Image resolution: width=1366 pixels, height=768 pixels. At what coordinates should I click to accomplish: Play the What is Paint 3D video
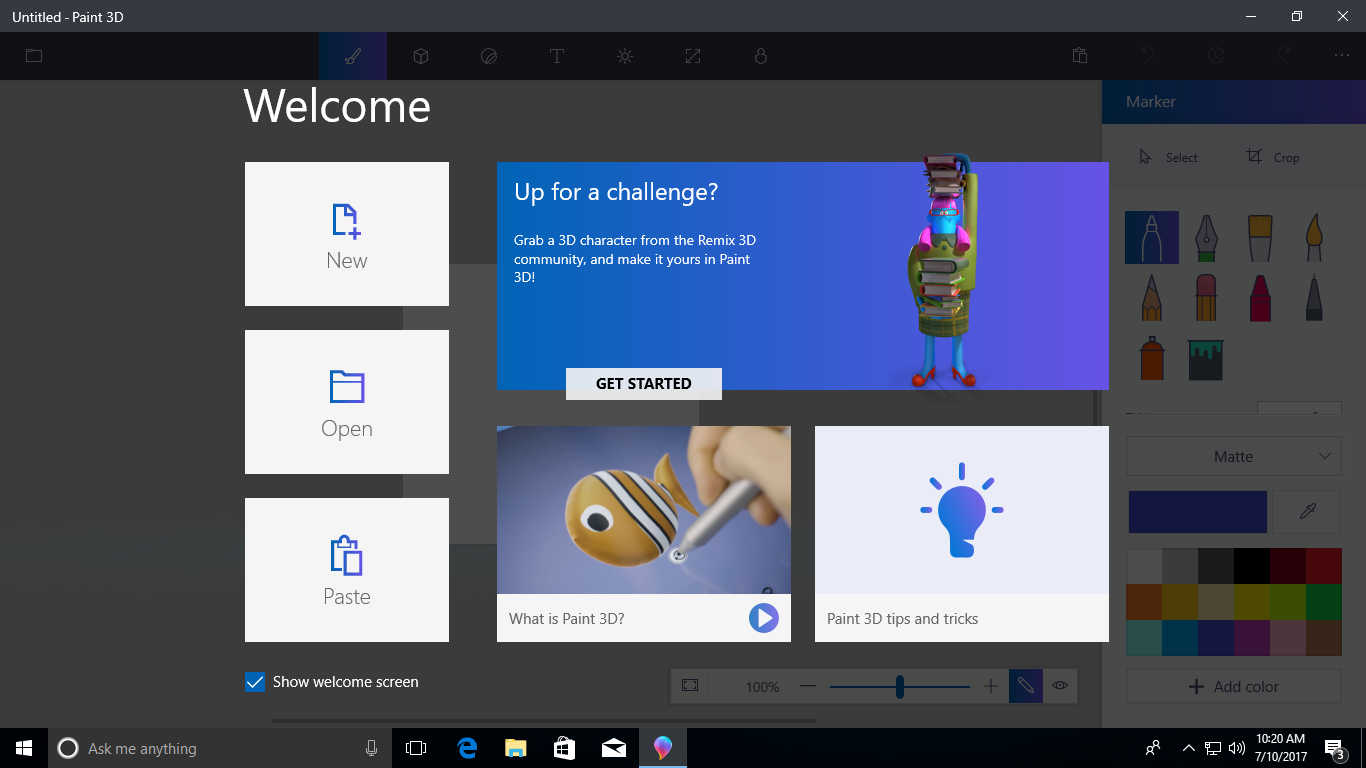(763, 618)
